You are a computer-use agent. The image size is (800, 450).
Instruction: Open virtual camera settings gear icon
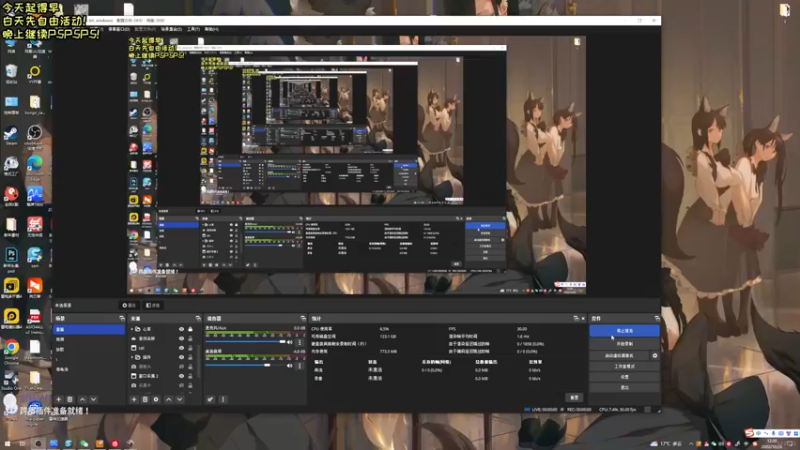pos(655,356)
